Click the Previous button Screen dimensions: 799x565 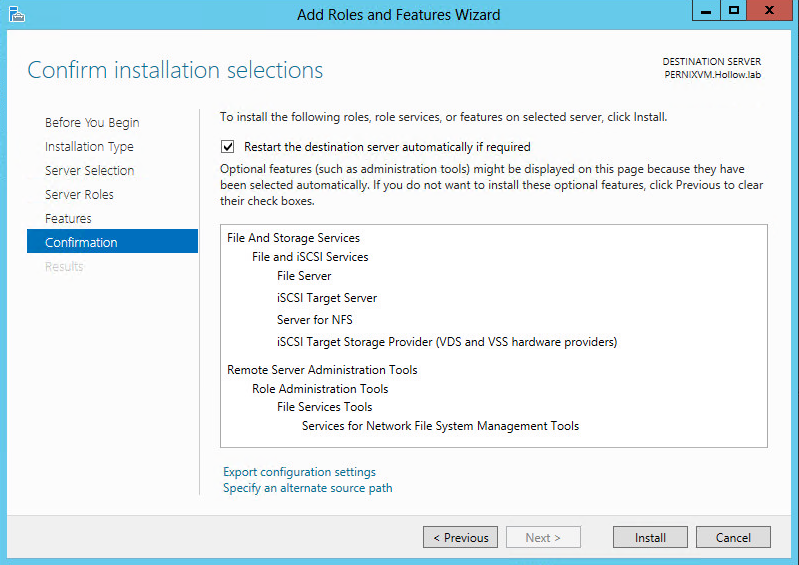click(x=460, y=537)
